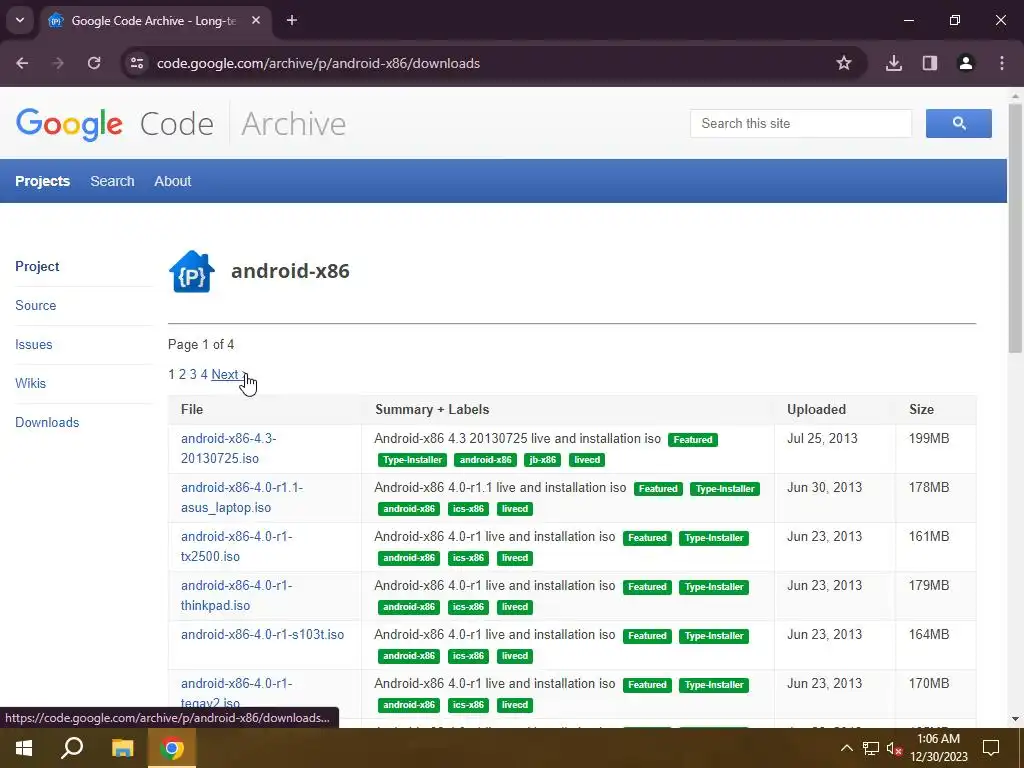Open Chrome three-dot menu
Image resolution: width=1024 pixels, height=768 pixels.
click(1002, 63)
